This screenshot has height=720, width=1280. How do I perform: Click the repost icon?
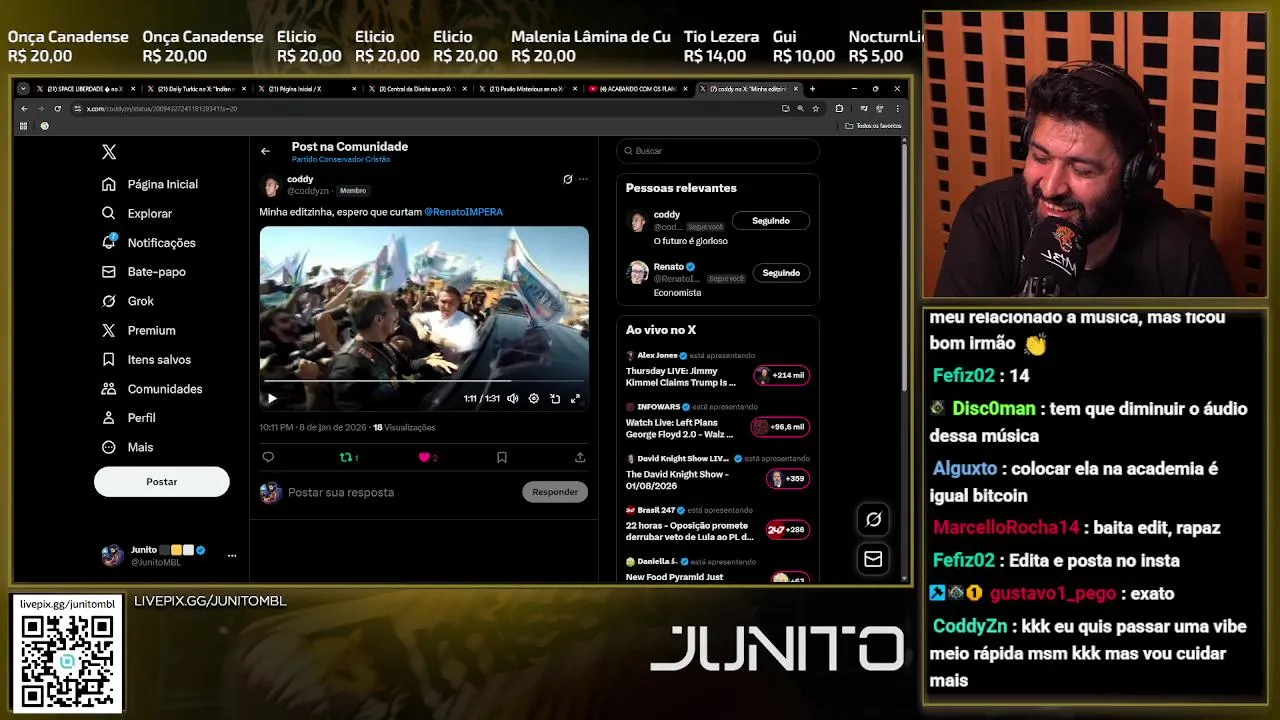[346, 457]
